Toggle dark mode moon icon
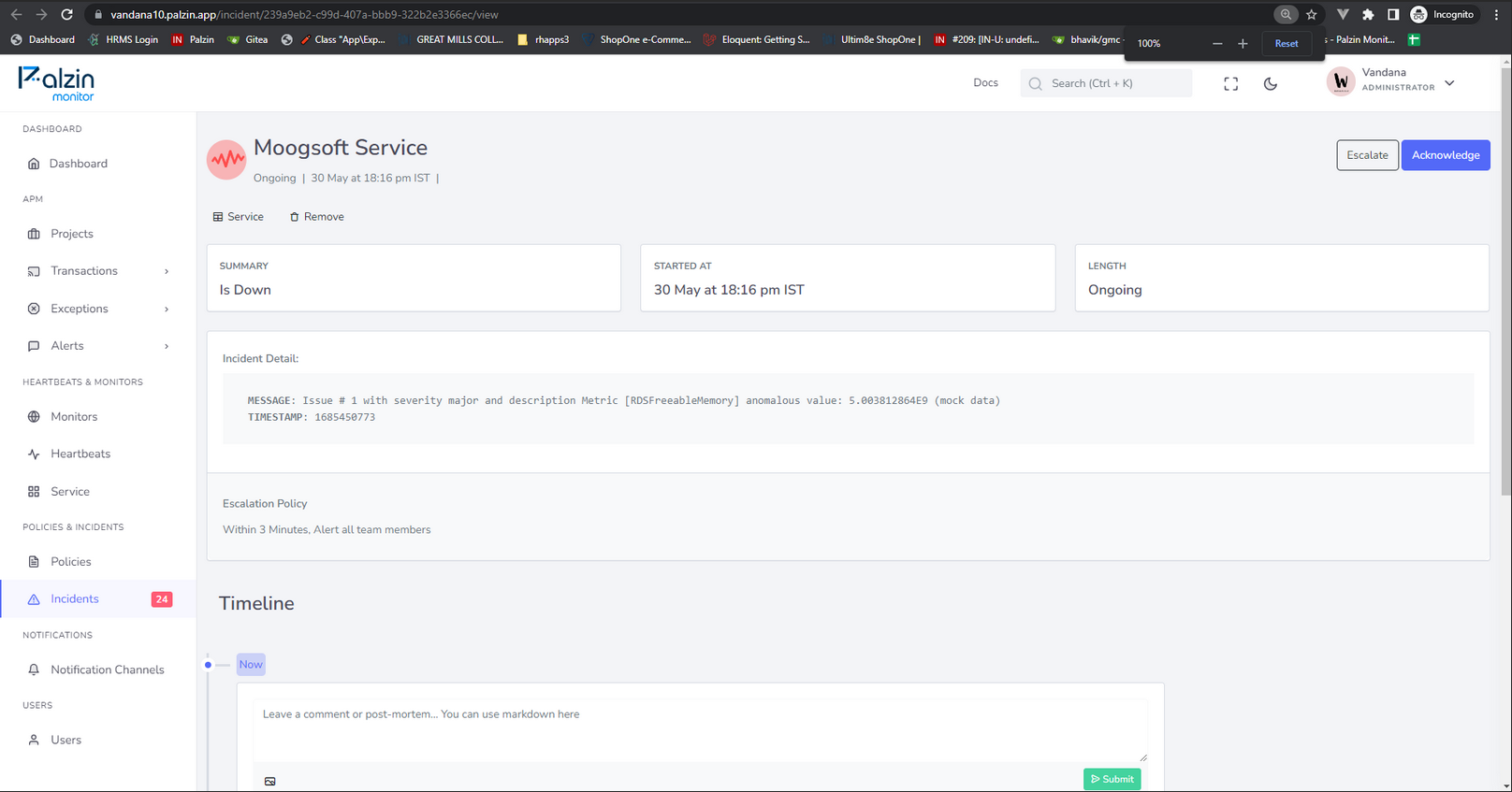1512x792 pixels. point(1271,83)
